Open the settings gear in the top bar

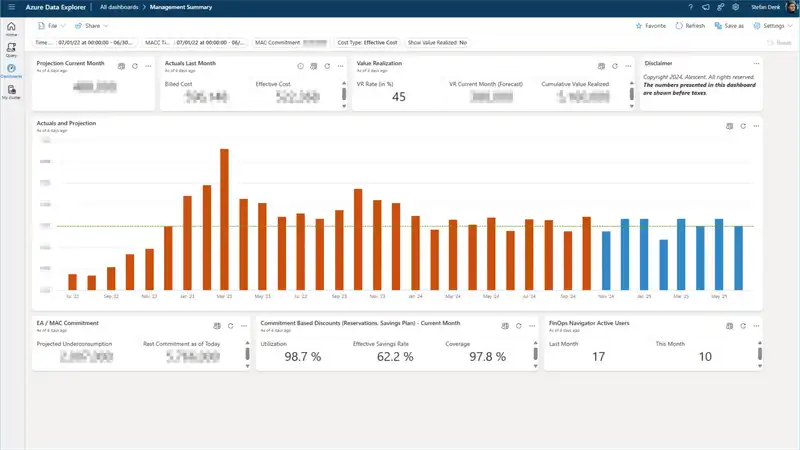735,7
